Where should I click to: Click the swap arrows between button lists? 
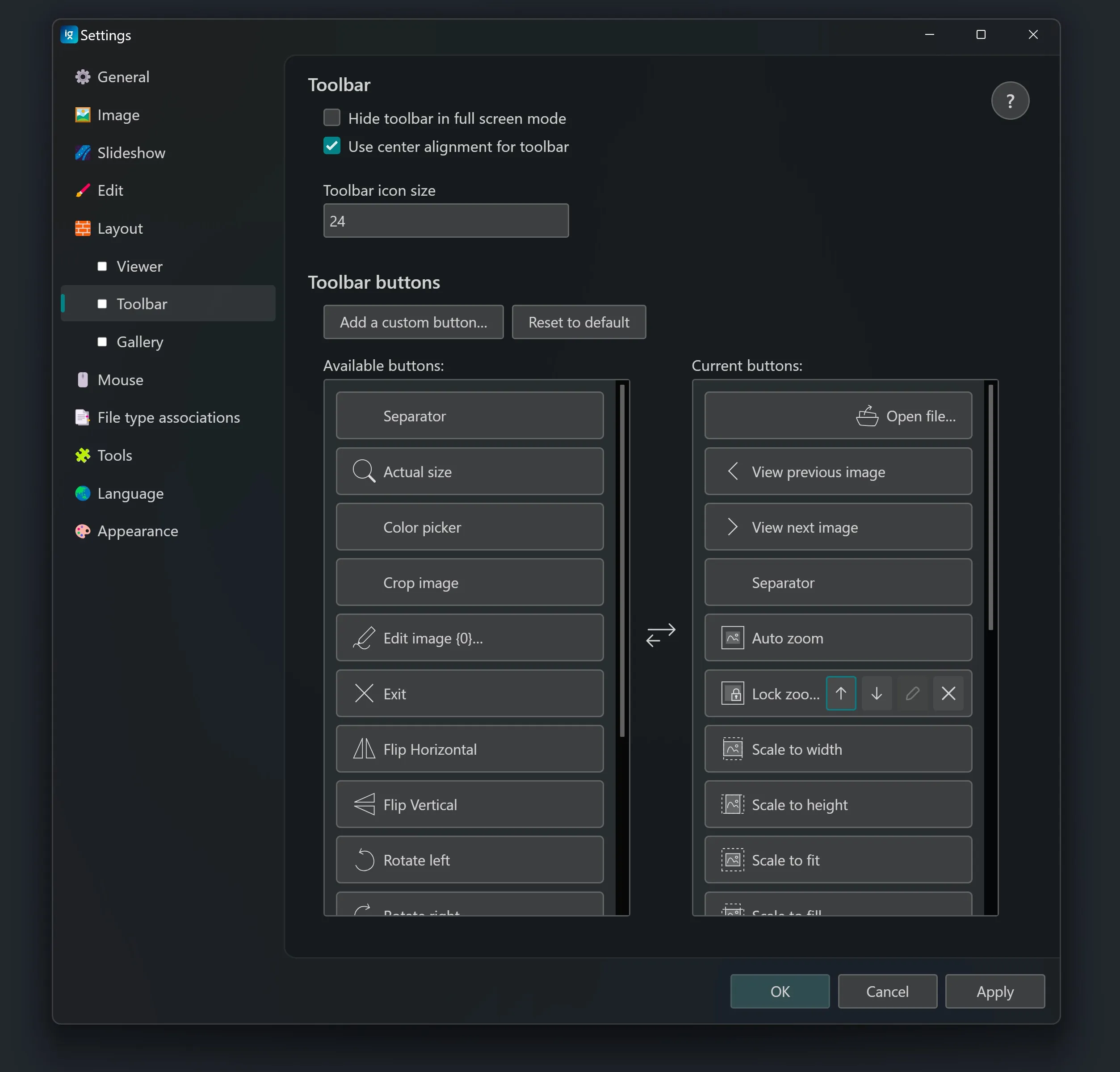661,635
